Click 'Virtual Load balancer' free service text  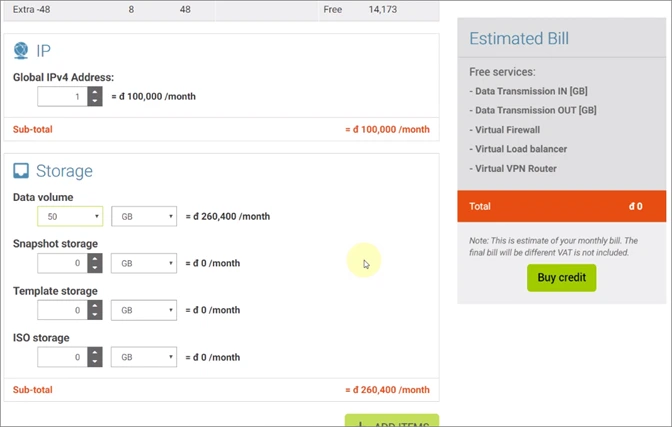(x=521, y=149)
